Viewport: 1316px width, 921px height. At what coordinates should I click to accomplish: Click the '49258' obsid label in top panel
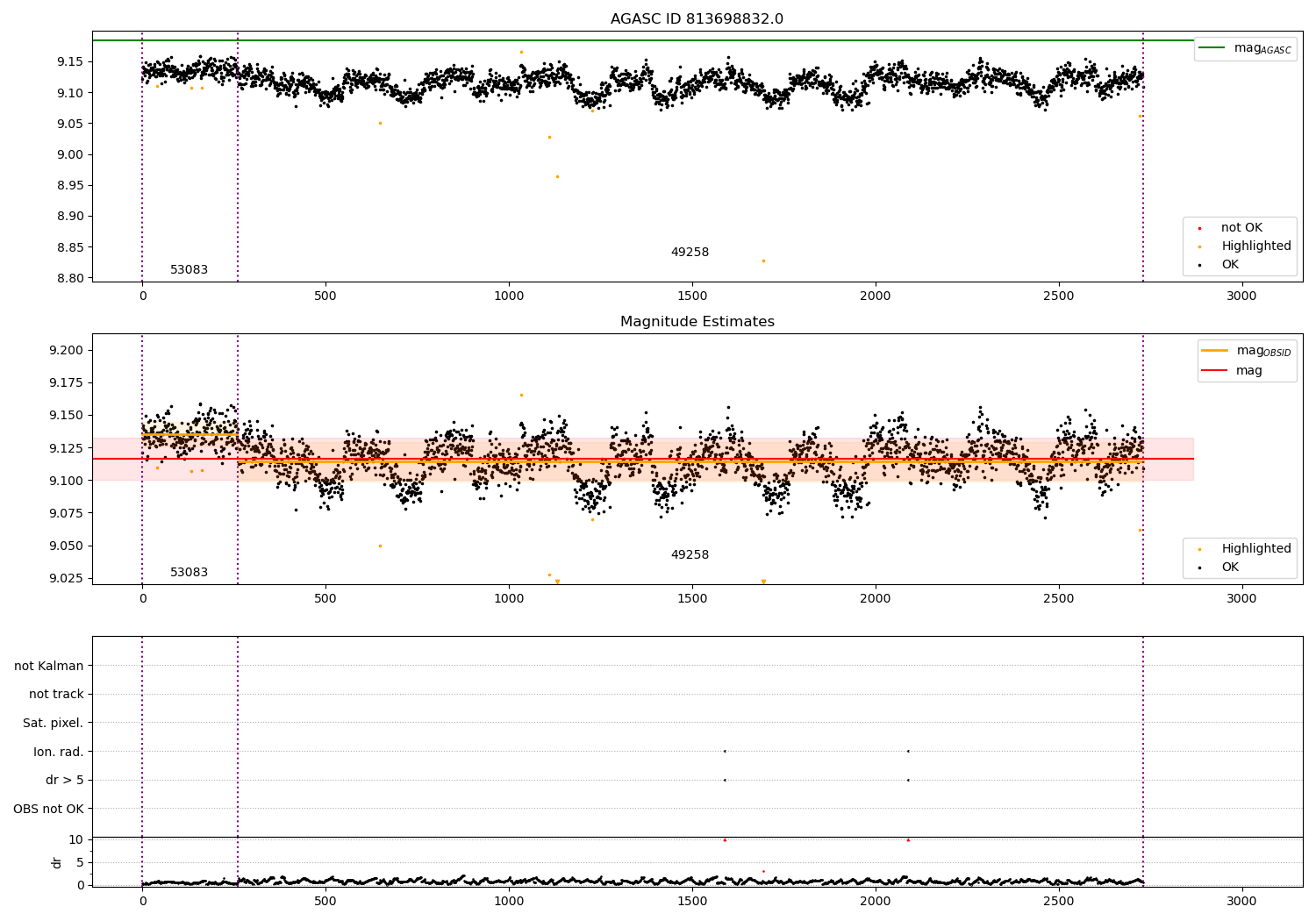pyautogui.click(x=690, y=253)
